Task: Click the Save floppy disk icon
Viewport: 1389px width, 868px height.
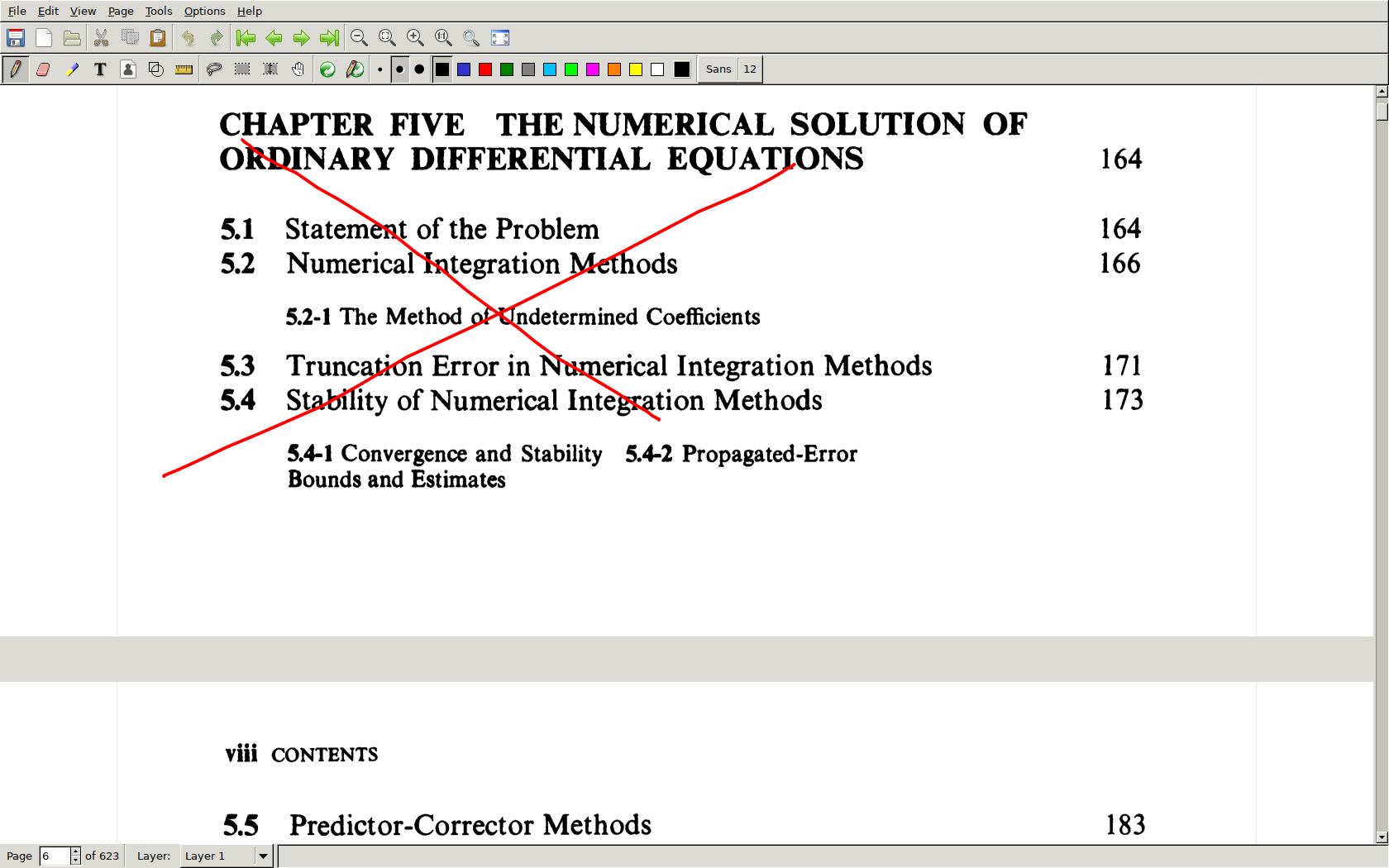Action: 16,38
